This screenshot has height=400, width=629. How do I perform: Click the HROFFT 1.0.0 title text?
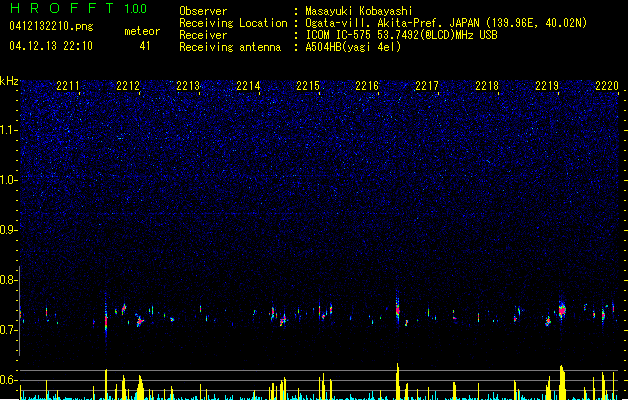(79, 8)
